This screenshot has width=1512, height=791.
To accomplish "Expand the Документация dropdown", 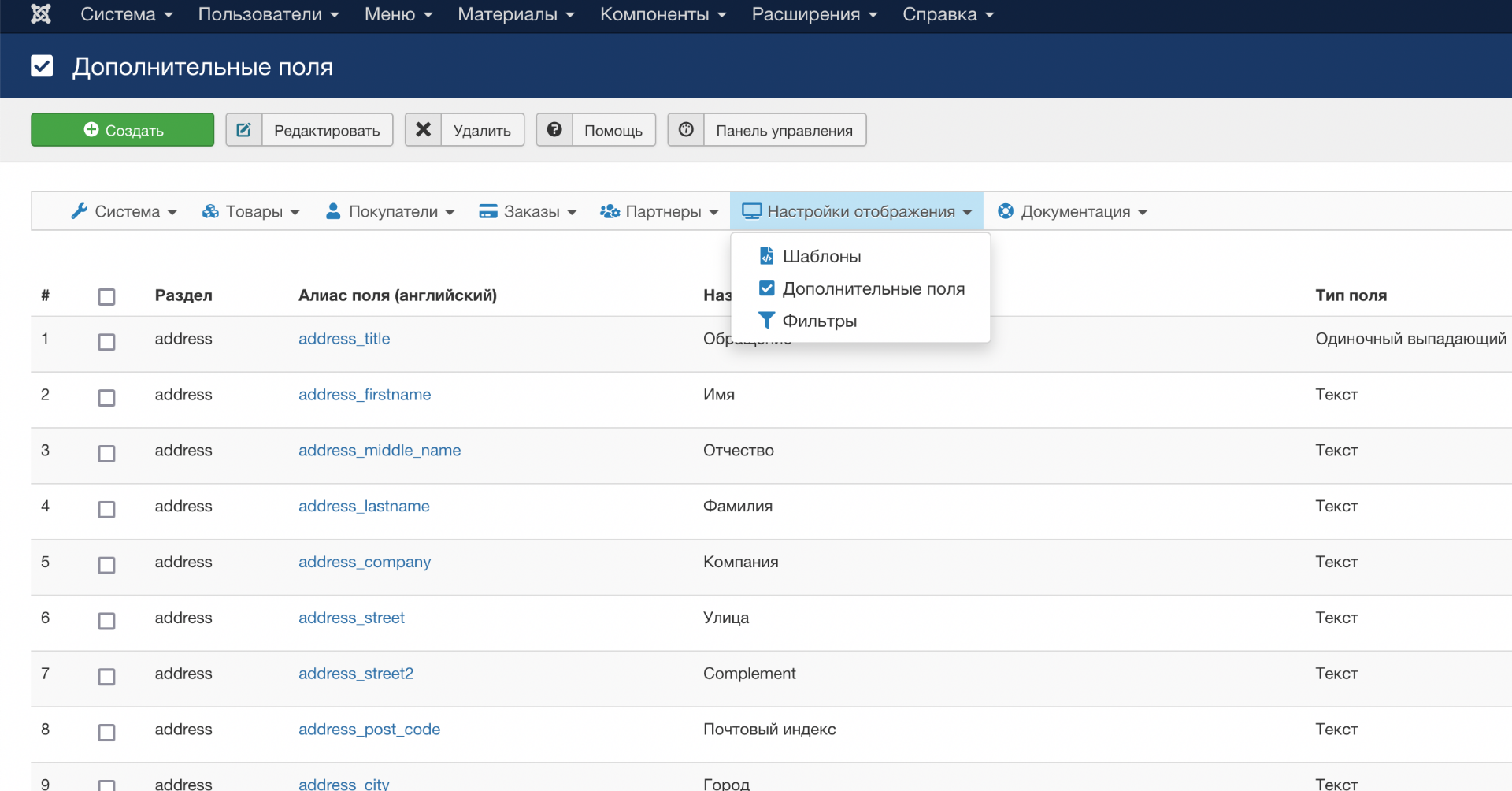I will (x=1073, y=211).
